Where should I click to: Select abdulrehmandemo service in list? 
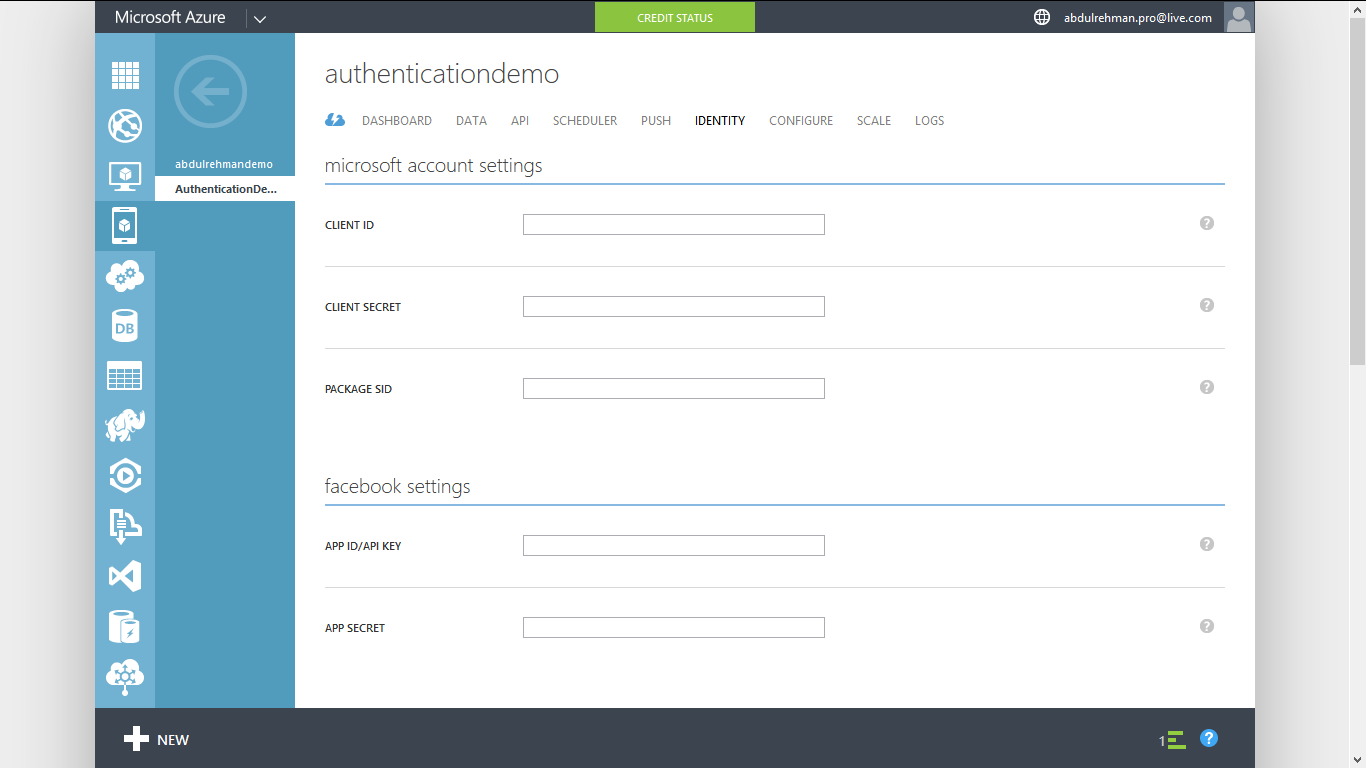tap(224, 164)
